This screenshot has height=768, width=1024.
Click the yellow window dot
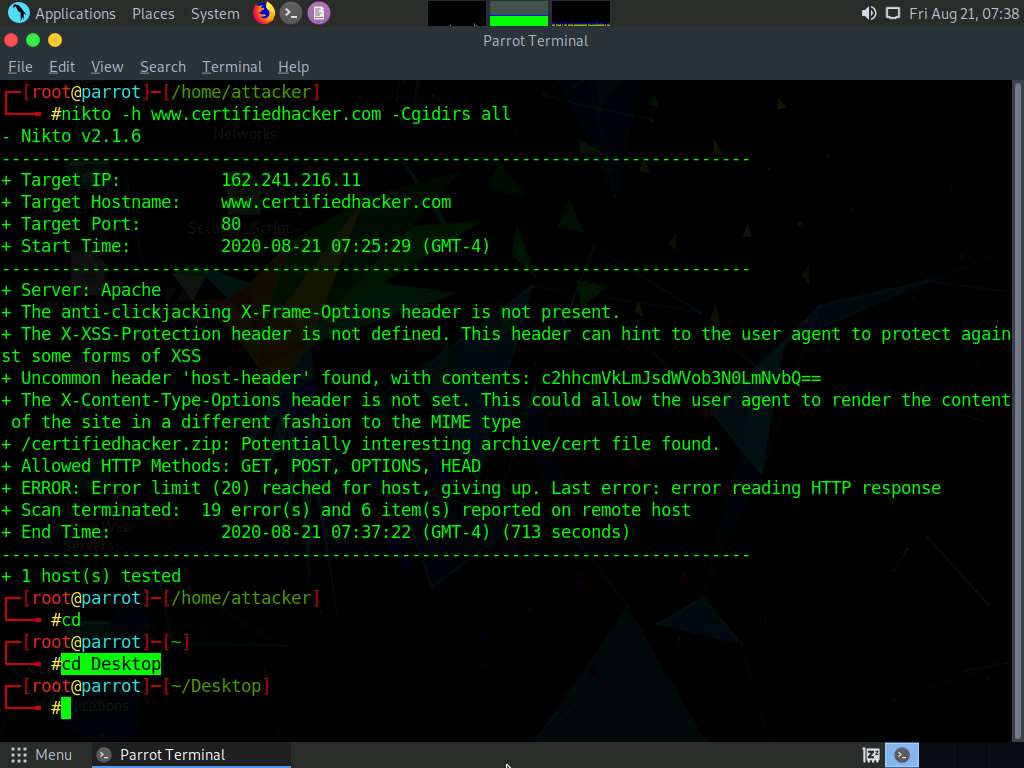[x=55, y=40]
